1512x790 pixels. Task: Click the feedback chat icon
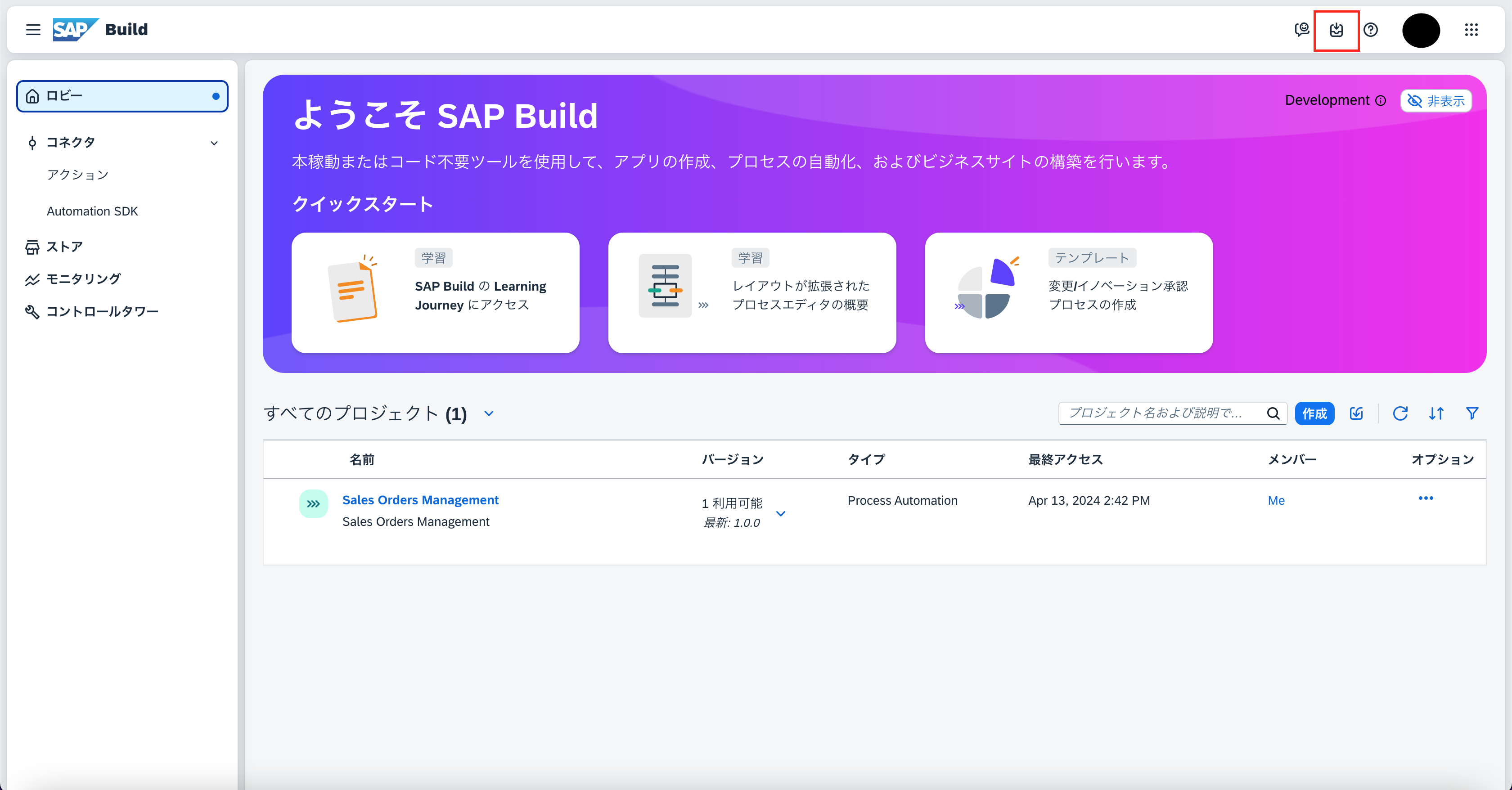[1302, 30]
